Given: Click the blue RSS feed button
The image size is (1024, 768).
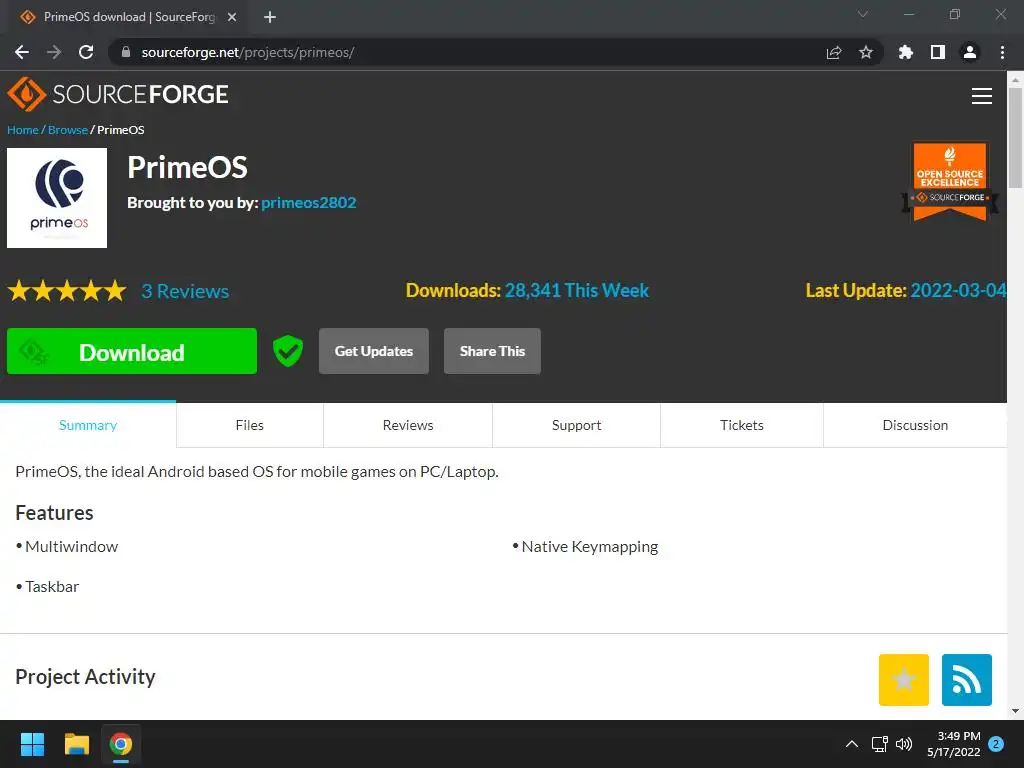Looking at the screenshot, I should (967, 680).
